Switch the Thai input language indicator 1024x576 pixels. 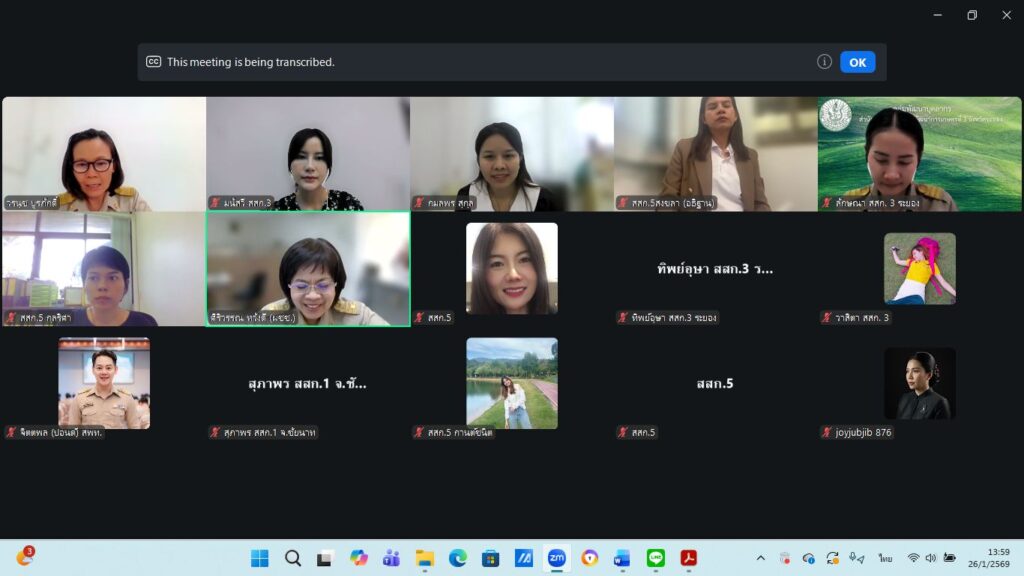[885, 558]
